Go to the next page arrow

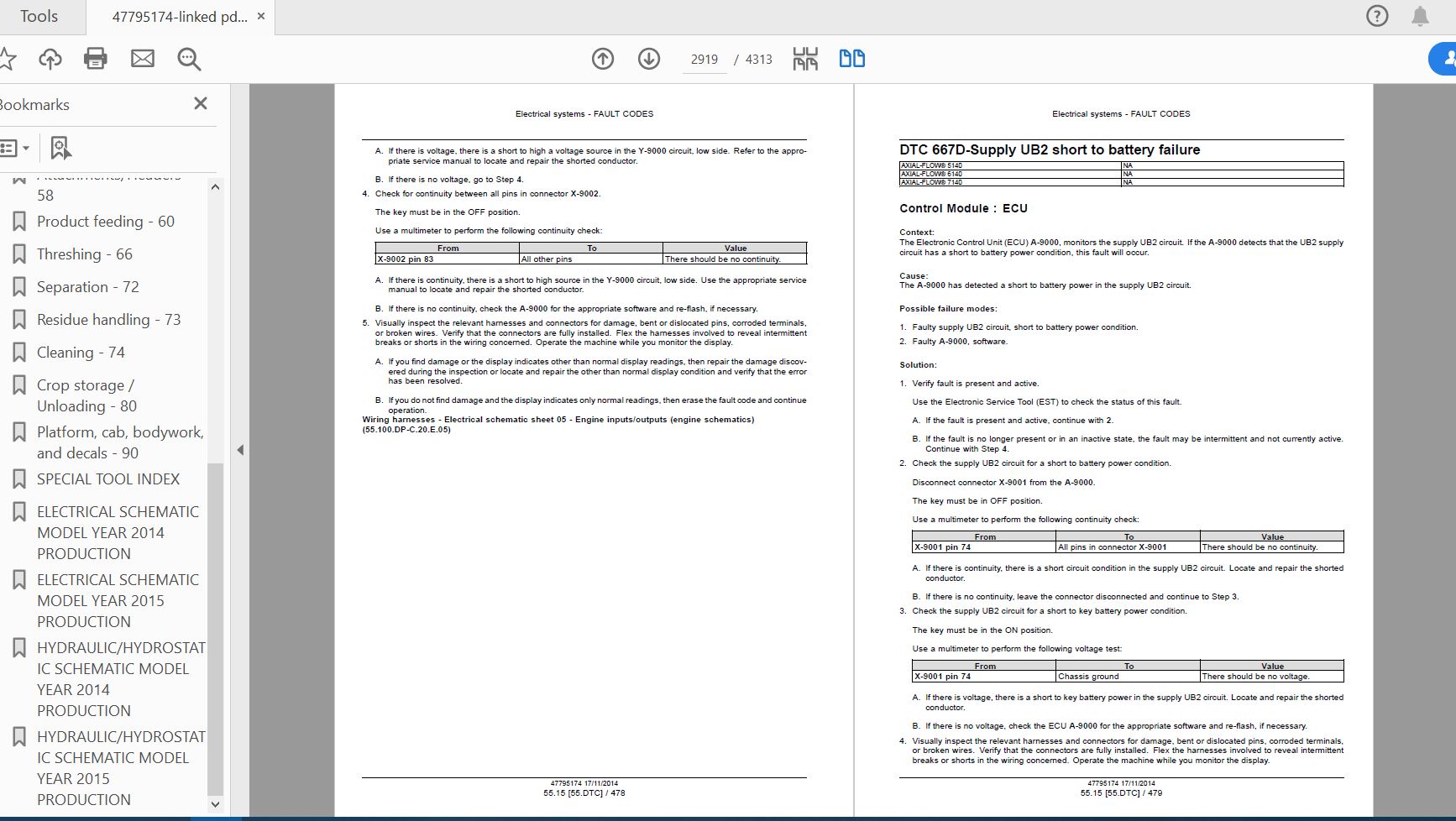pyautogui.click(x=649, y=59)
